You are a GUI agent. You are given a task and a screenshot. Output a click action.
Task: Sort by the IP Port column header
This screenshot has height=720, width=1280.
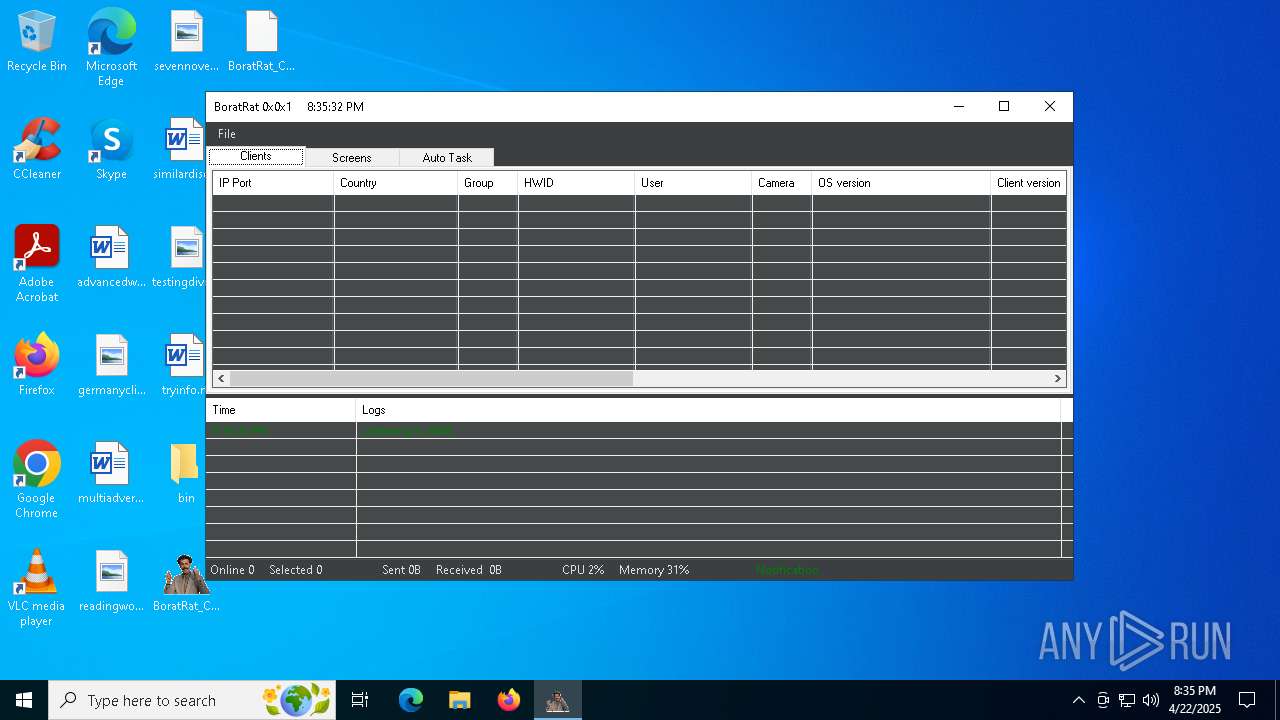(x=273, y=183)
